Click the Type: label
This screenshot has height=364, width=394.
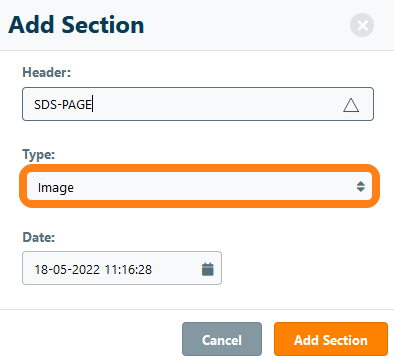tap(39, 155)
